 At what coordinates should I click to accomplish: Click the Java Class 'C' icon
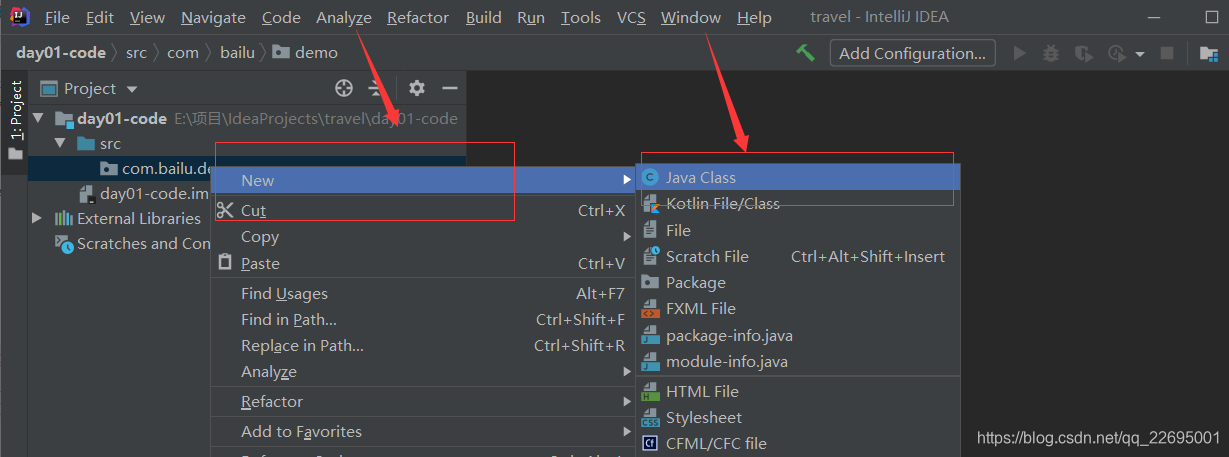point(650,177)
